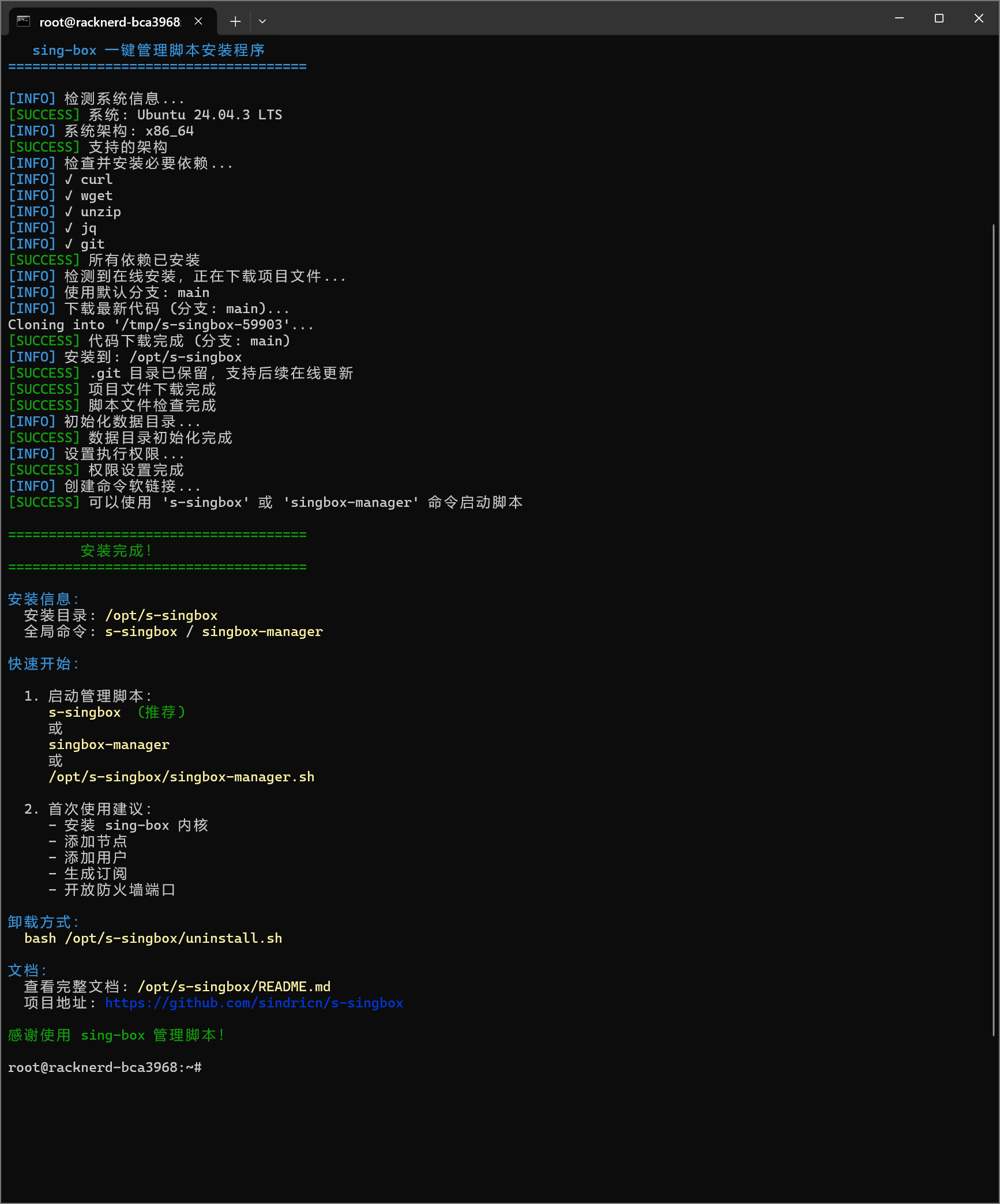Select the /opt/s-singbox install directory path
Screen dimensions: 1000x1204
point(161,615)
